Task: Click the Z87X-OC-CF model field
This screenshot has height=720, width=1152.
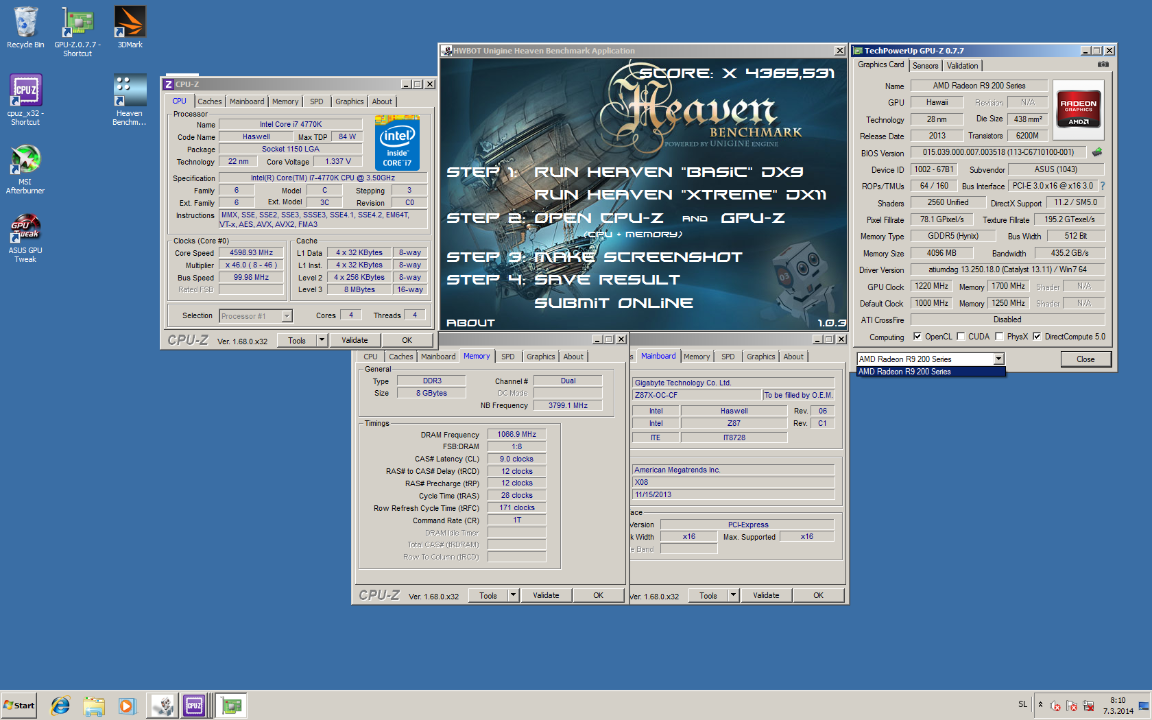Action: pos(696,395)
